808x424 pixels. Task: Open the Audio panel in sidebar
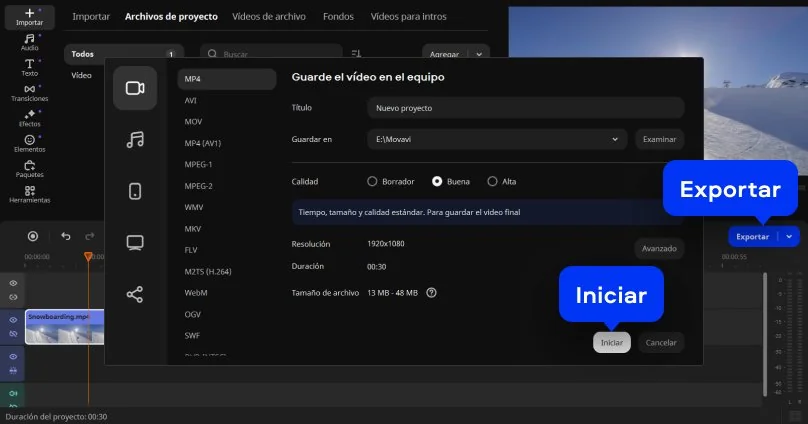[30, 42]
